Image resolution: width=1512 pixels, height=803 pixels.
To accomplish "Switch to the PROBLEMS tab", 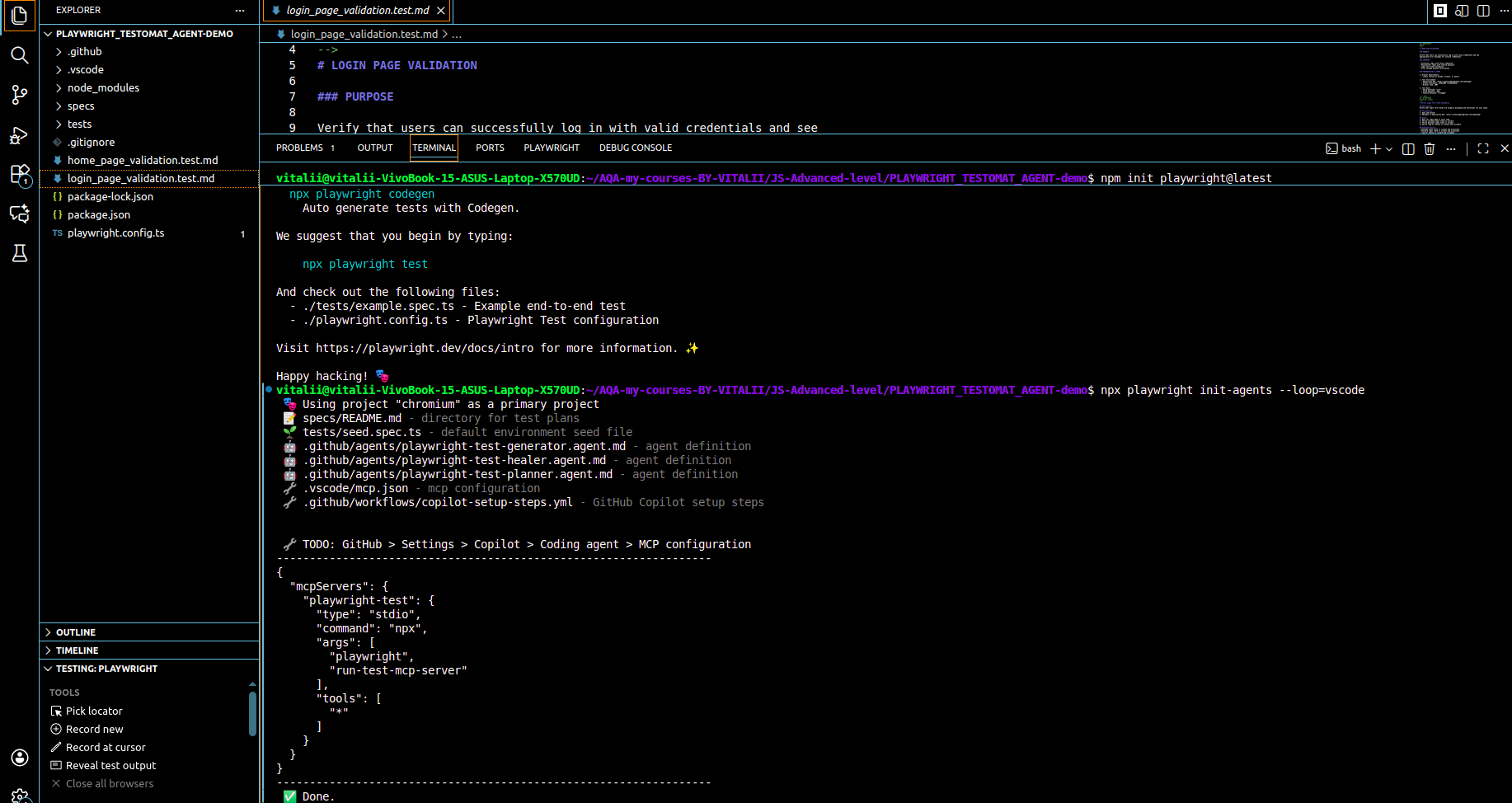I will point(299,148).
